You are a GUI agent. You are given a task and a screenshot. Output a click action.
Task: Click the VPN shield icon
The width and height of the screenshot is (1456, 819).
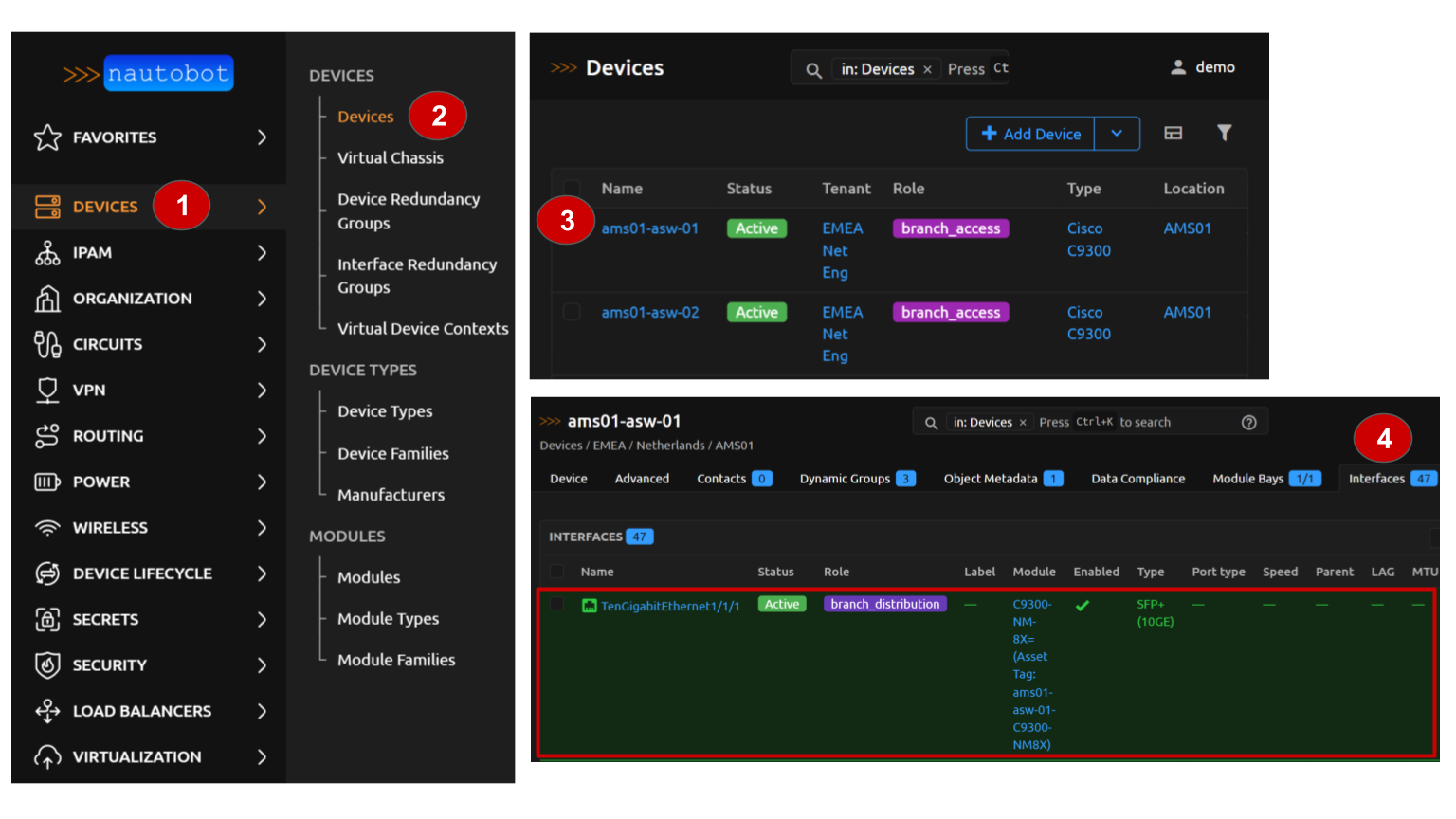coord(47,391)
